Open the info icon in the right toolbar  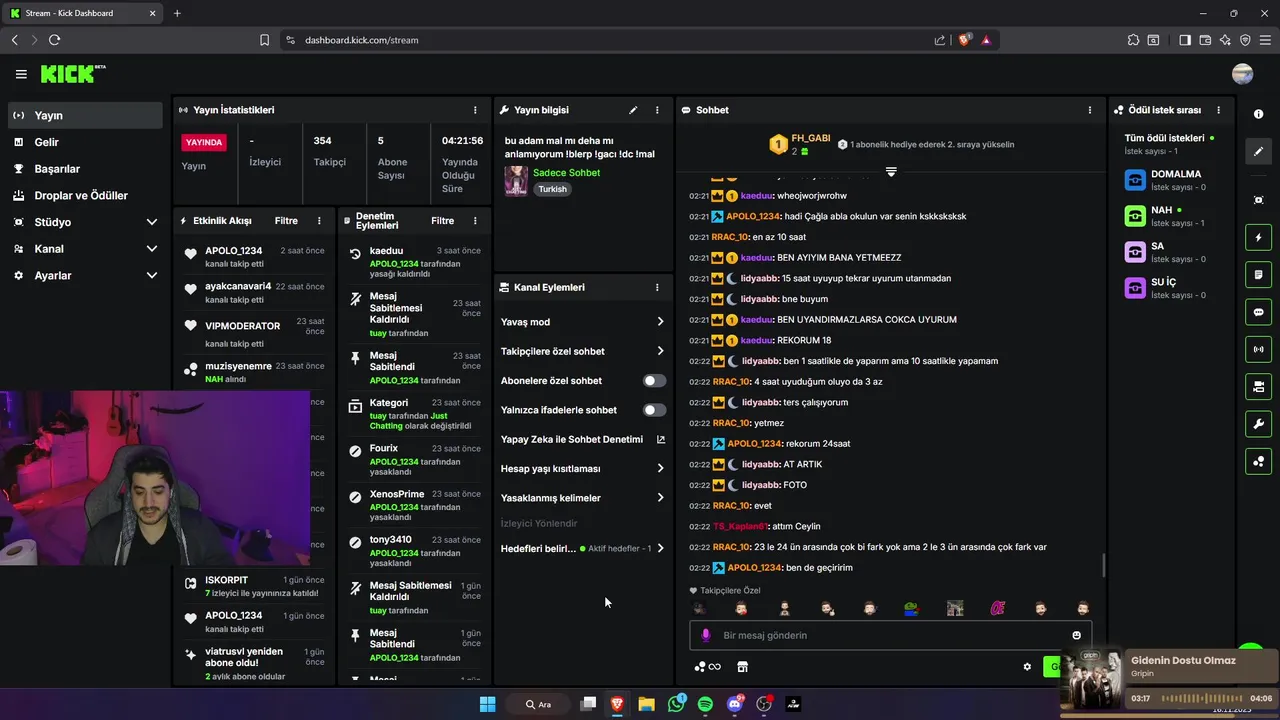(x=1258, y=114)
